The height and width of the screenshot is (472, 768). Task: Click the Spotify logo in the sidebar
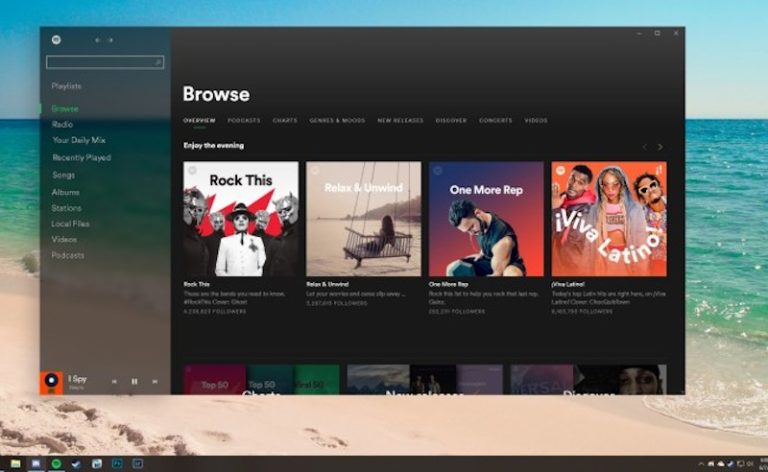coord(56,40)
